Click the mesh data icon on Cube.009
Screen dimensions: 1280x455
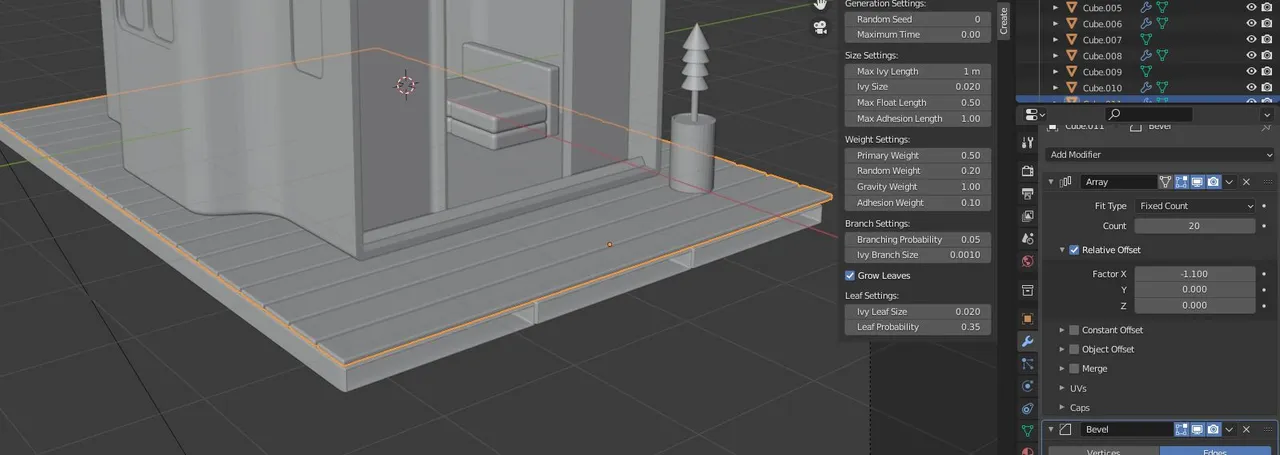1147,71
